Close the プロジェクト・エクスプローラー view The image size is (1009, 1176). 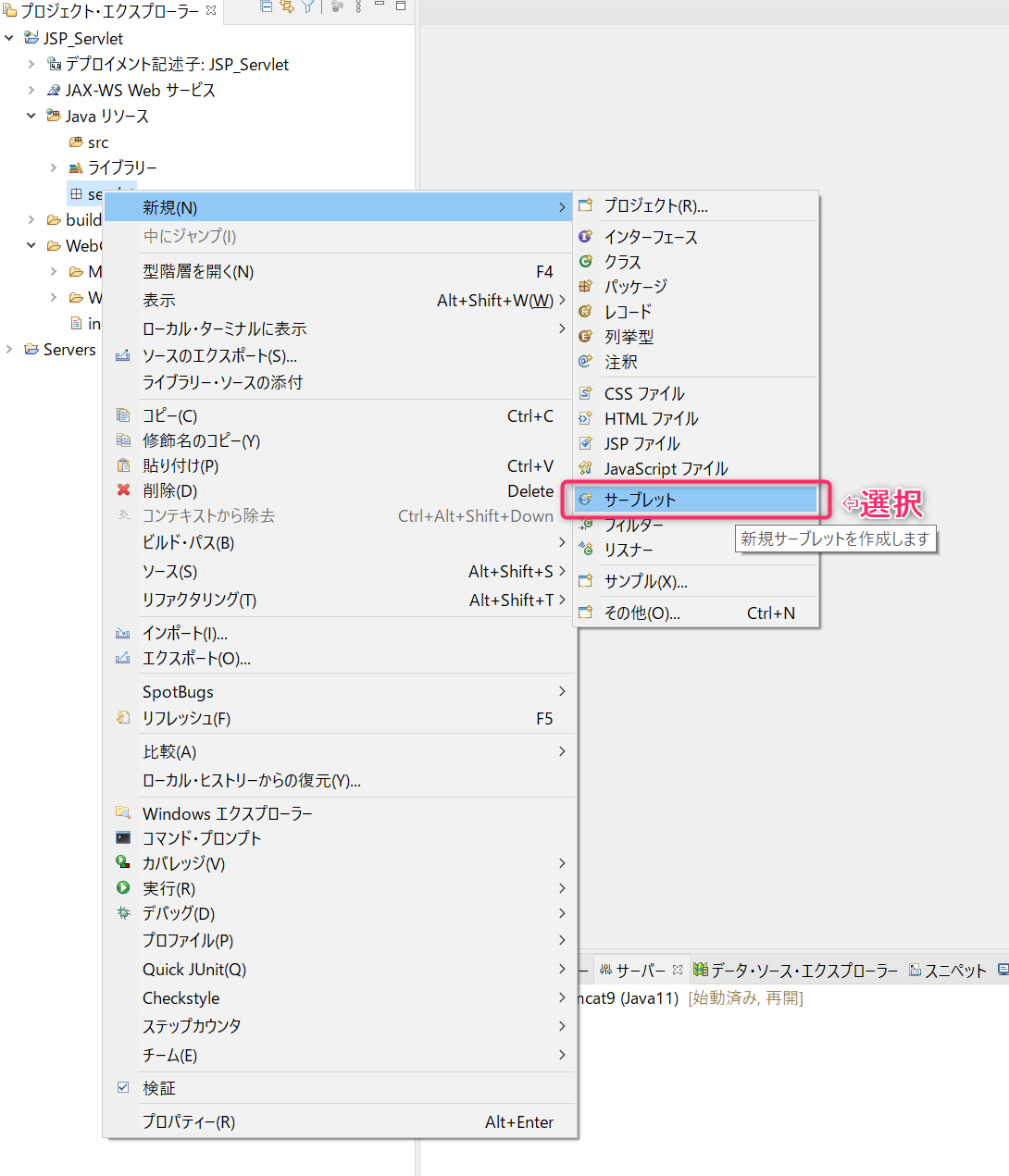coord(211,10)
